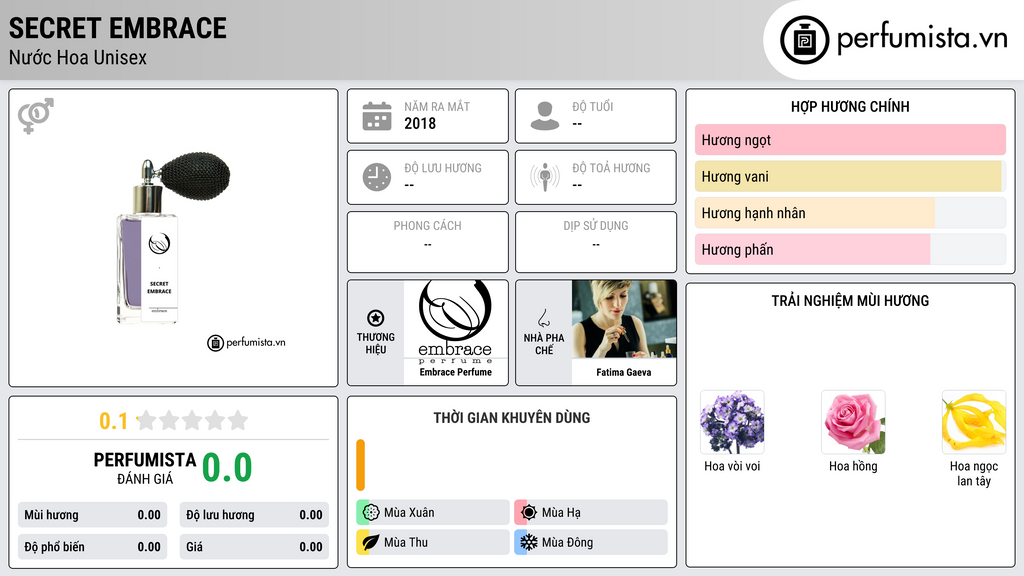The image size is (1024, 576).
Task: Click the Hương ngọt accord bar
Action: coord(850,140)
